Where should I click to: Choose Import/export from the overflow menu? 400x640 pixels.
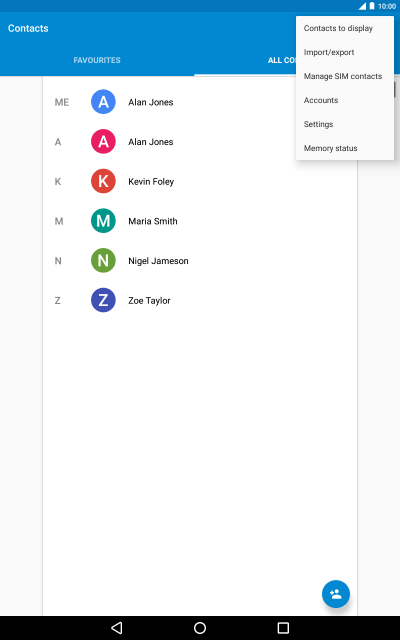click(345, 52)
